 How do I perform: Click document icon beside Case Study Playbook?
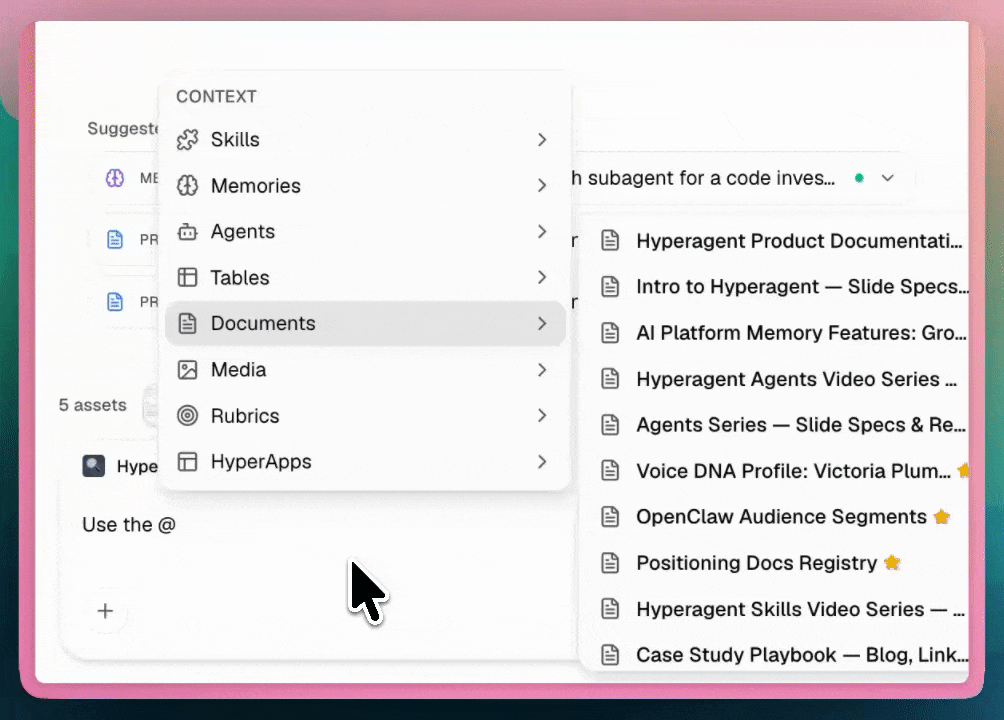click(x=610, y=655)
